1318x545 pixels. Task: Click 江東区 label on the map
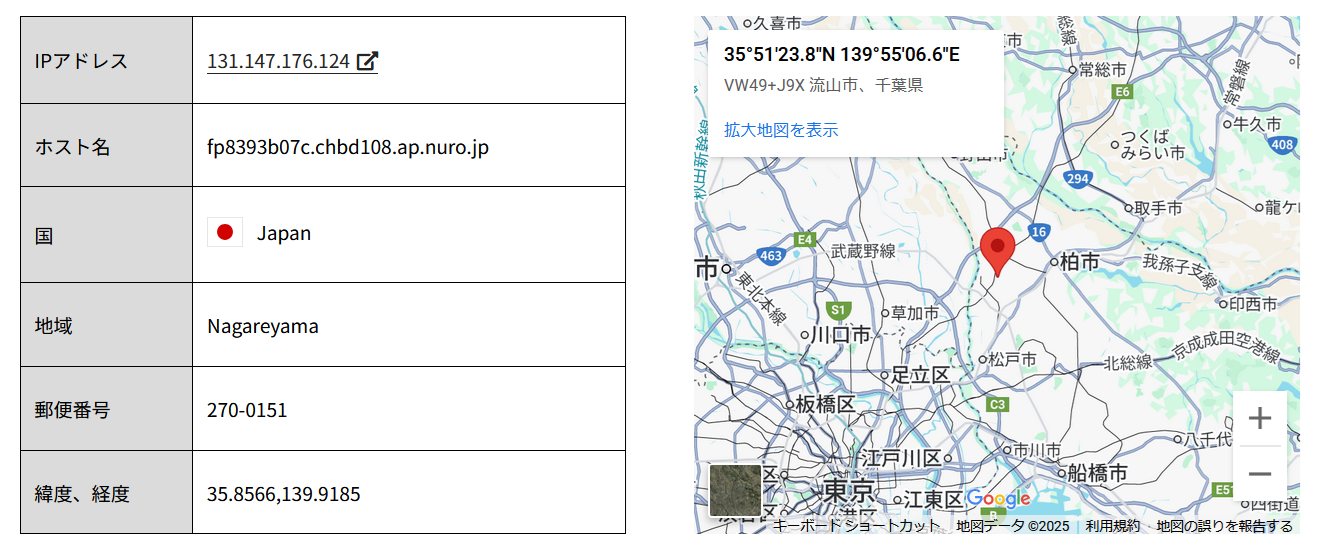pyautogui.click(x=933, y=499)
